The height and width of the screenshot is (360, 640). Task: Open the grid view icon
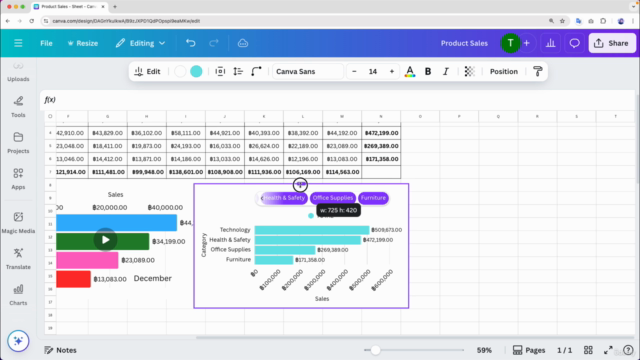(588, 350)
